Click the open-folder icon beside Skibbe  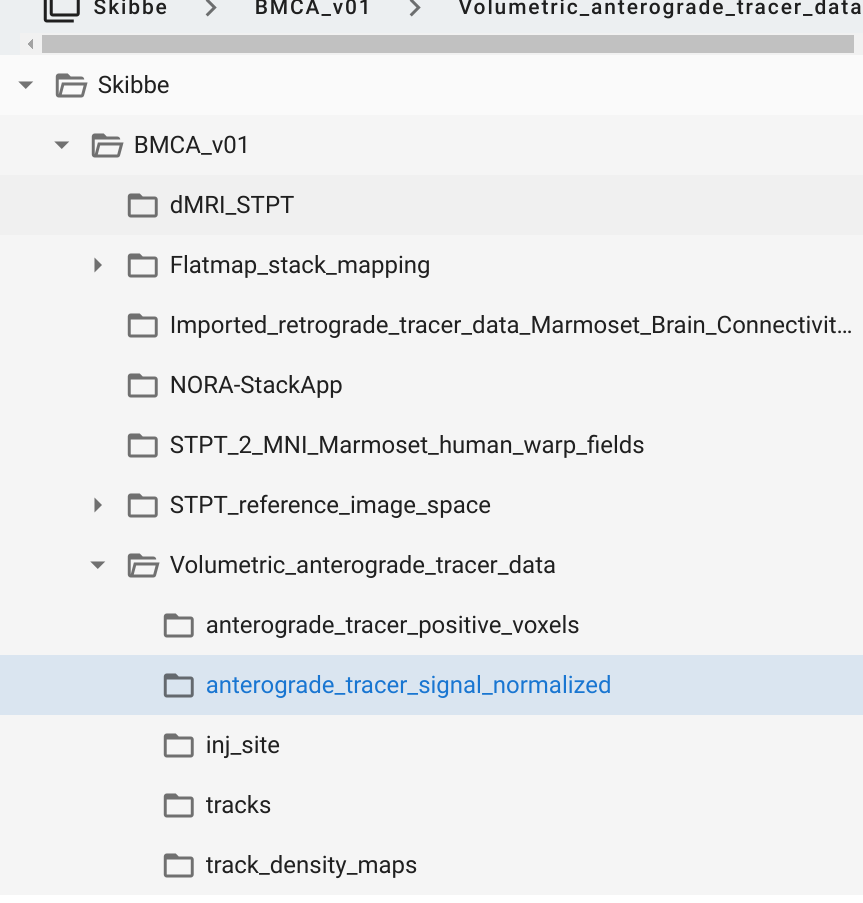click(x=71, y=85)
